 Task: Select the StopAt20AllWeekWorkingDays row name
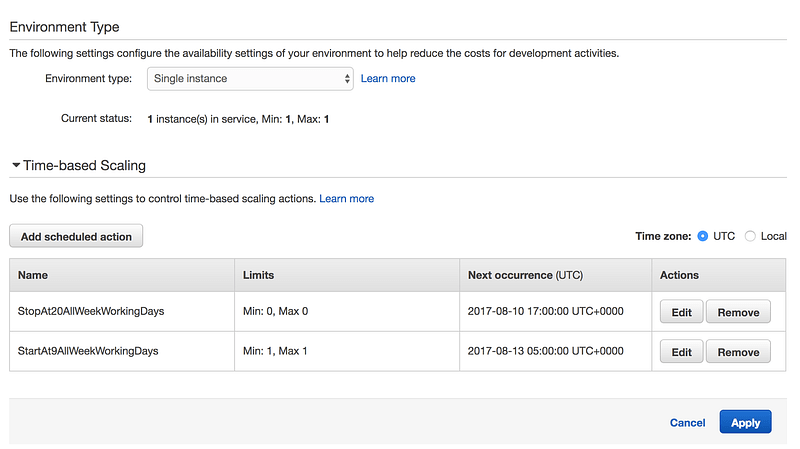[x=91, y=311]
